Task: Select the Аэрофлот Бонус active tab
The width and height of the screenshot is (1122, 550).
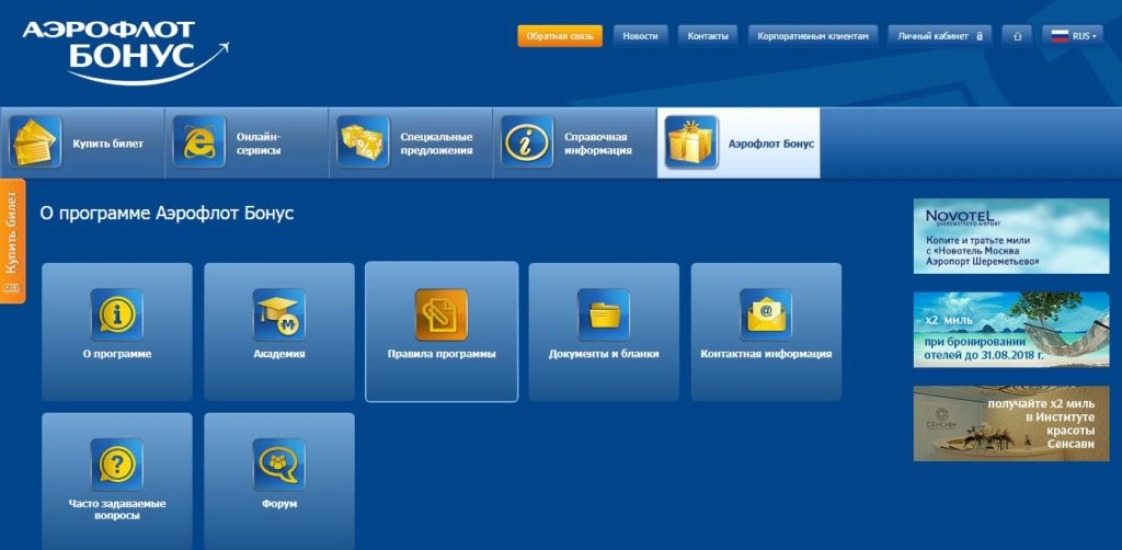Action: 739,143
